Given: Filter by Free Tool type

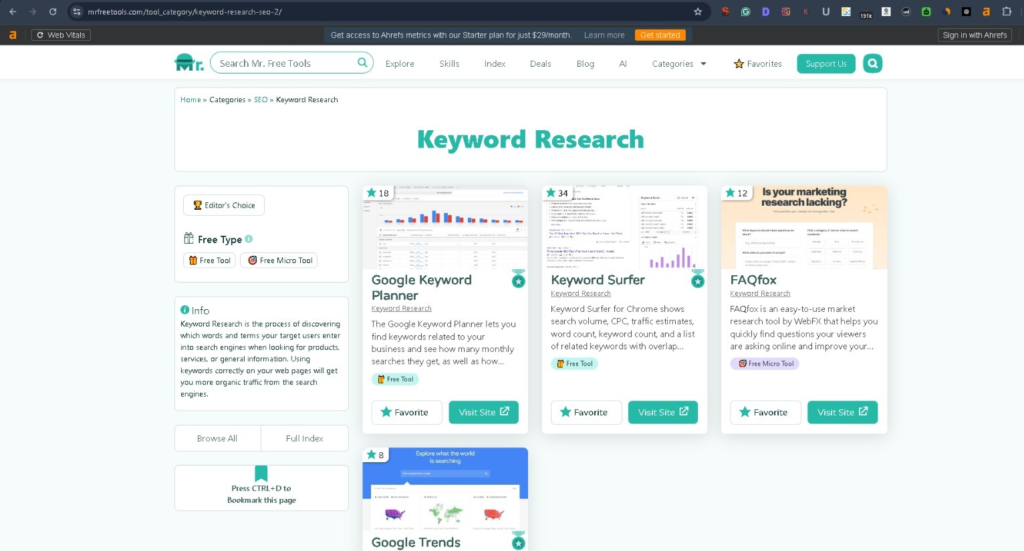Looking at the screenshot, I should click(x=210, y=260).
